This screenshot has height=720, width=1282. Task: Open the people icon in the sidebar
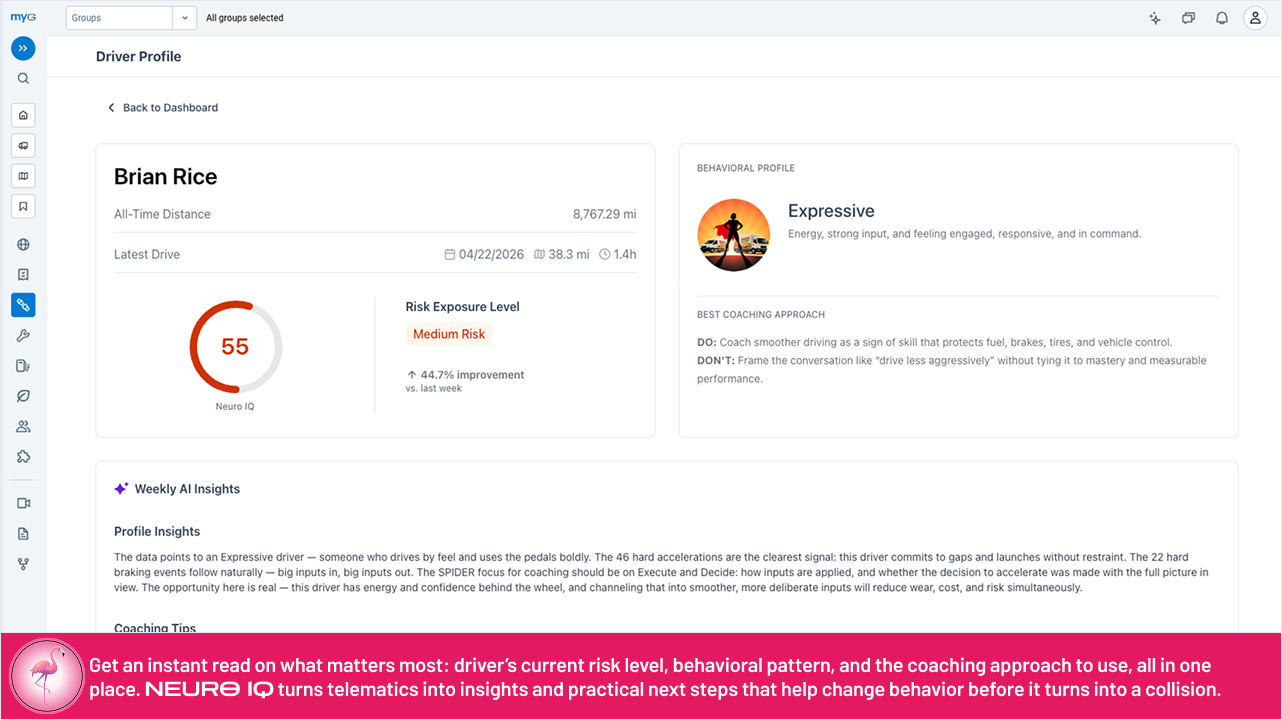[23, 426]
